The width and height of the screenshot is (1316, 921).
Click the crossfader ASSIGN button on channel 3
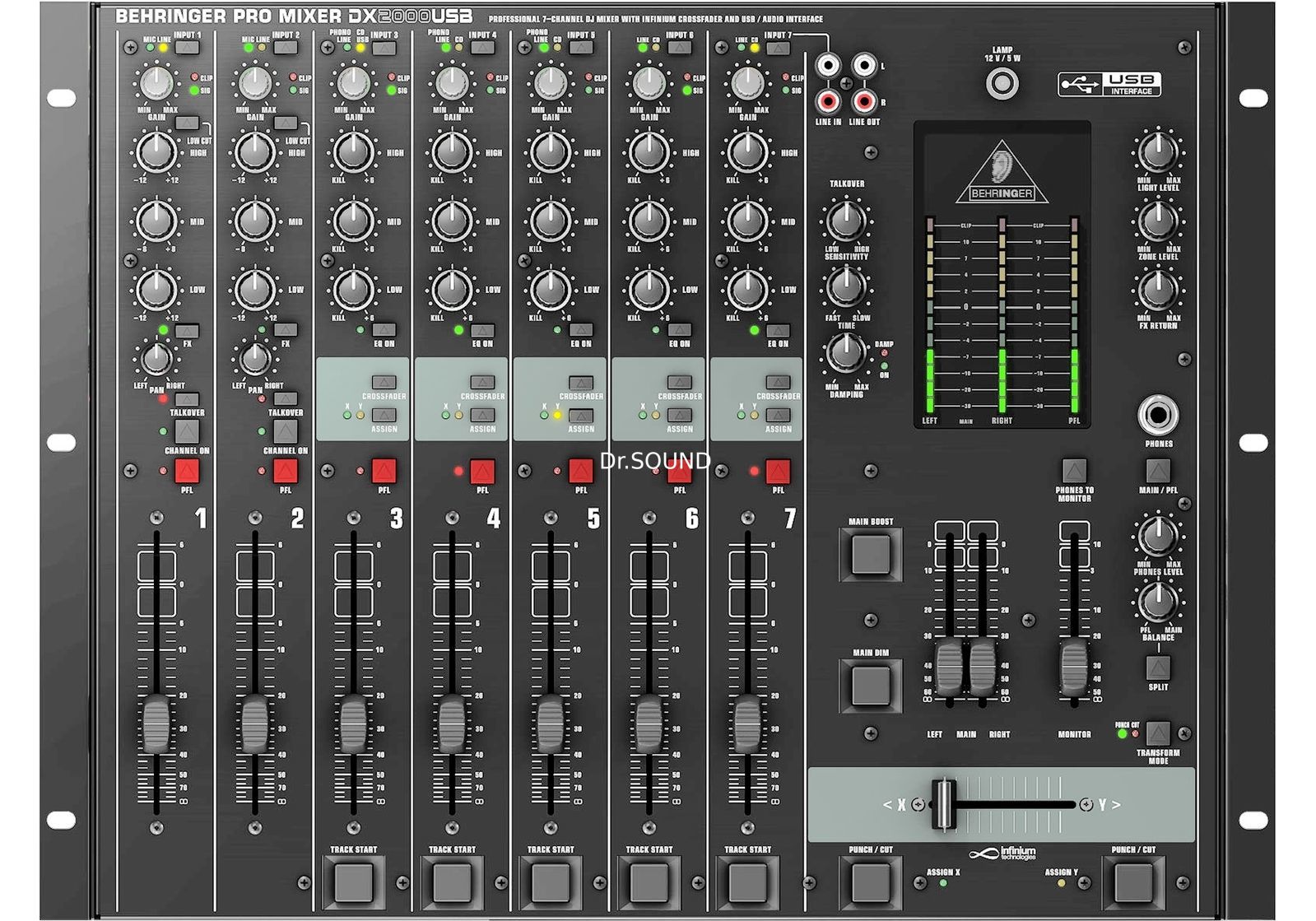[x=384, y=416]
